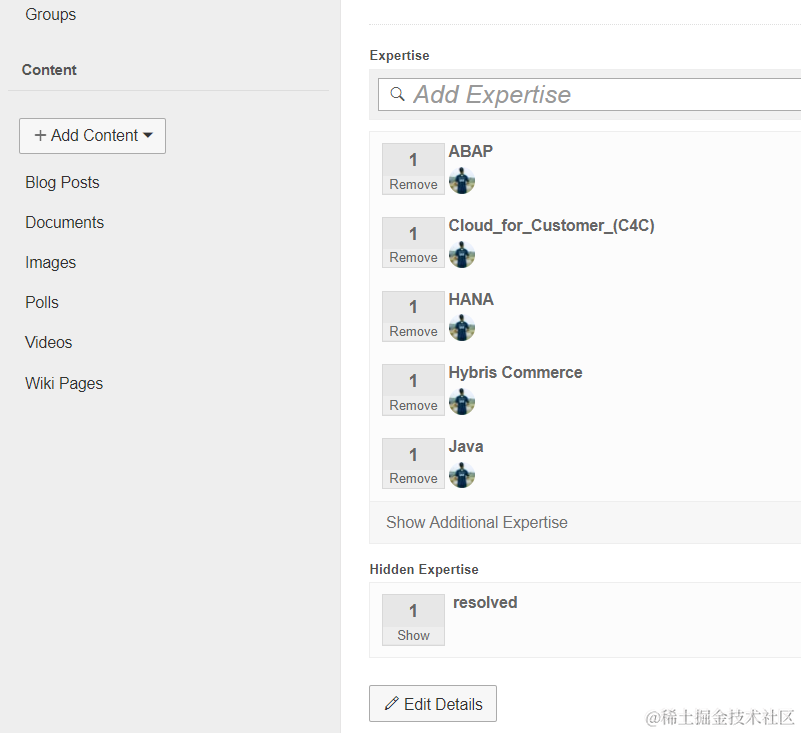
Task: Remove Hybris Commerce expertise
Action: click(413, 405)
